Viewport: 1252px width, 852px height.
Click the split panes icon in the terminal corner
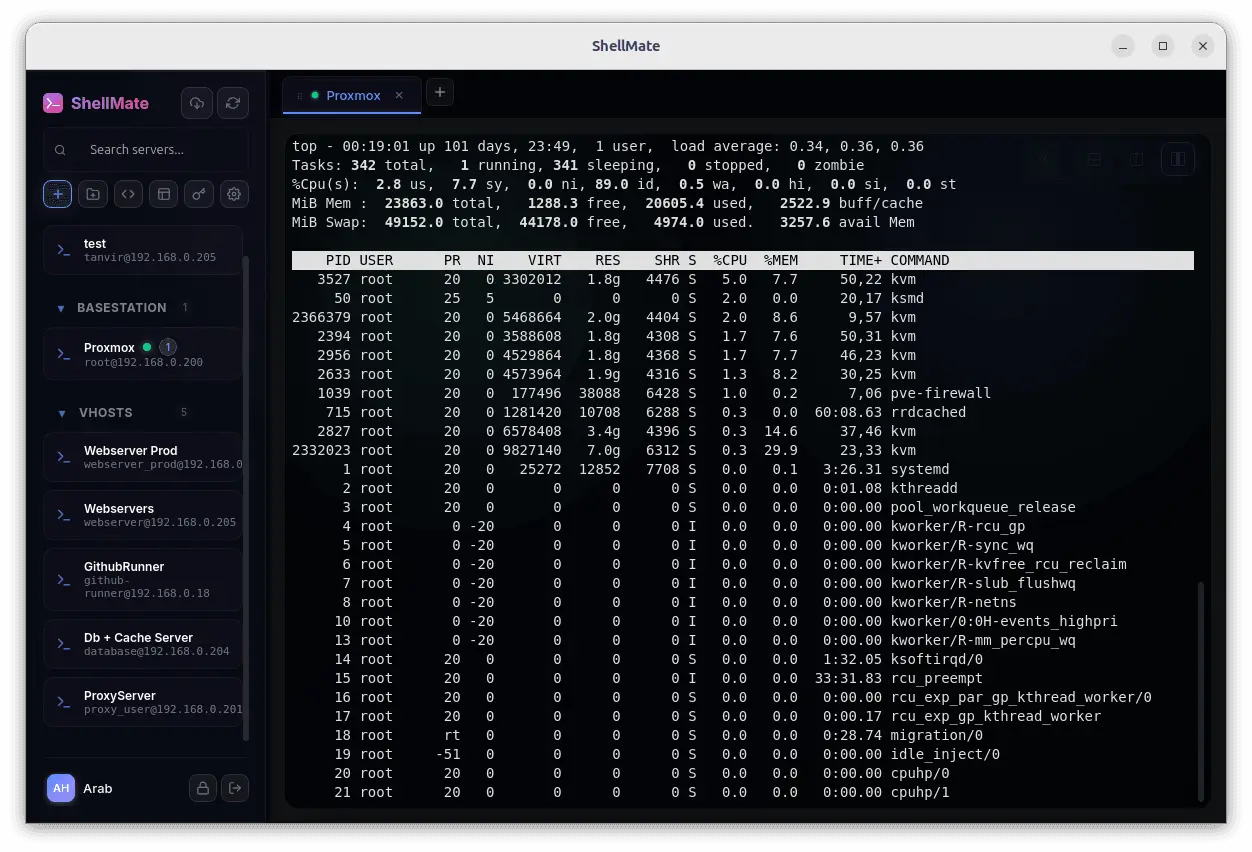coord(1178,159)
